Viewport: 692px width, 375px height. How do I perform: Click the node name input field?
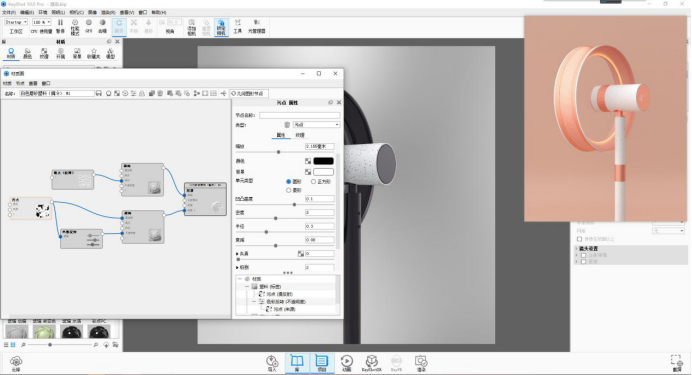tap(300, 115)
